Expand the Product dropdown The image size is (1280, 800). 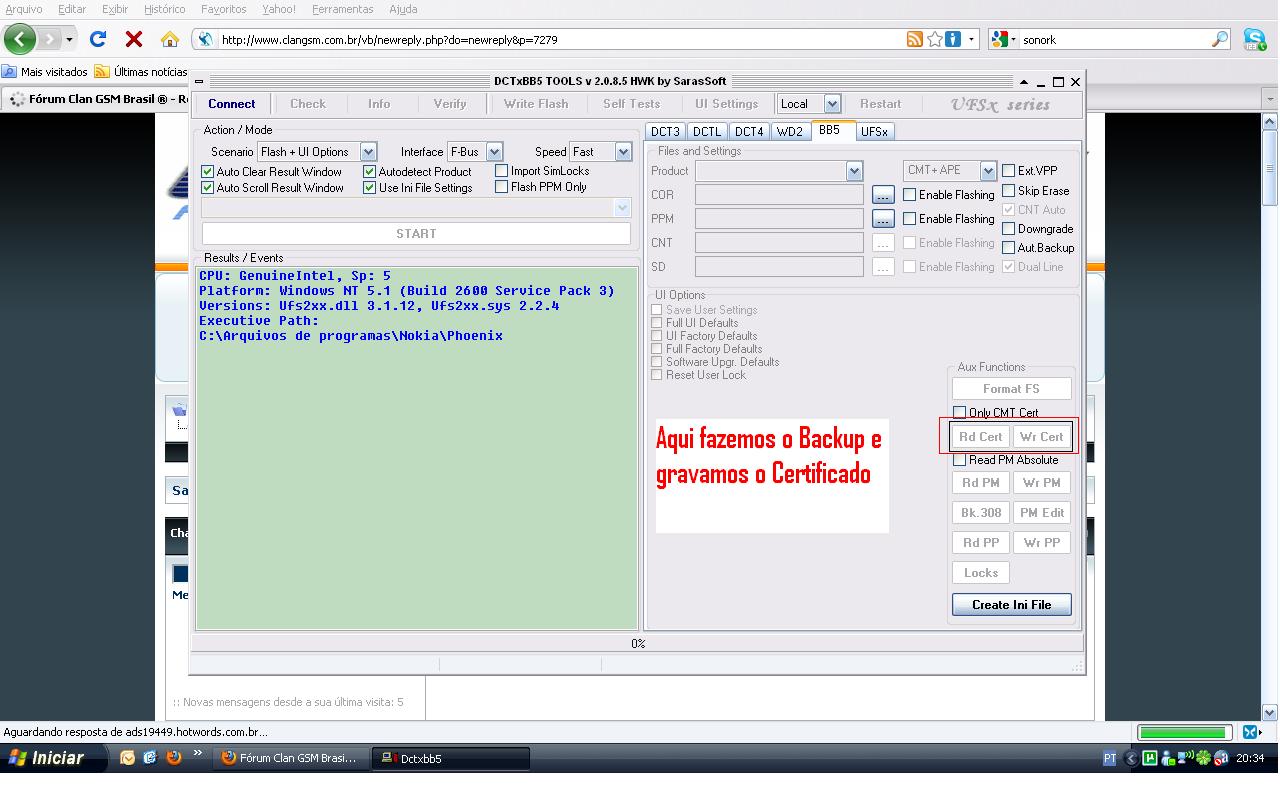[x=854, y=171]
